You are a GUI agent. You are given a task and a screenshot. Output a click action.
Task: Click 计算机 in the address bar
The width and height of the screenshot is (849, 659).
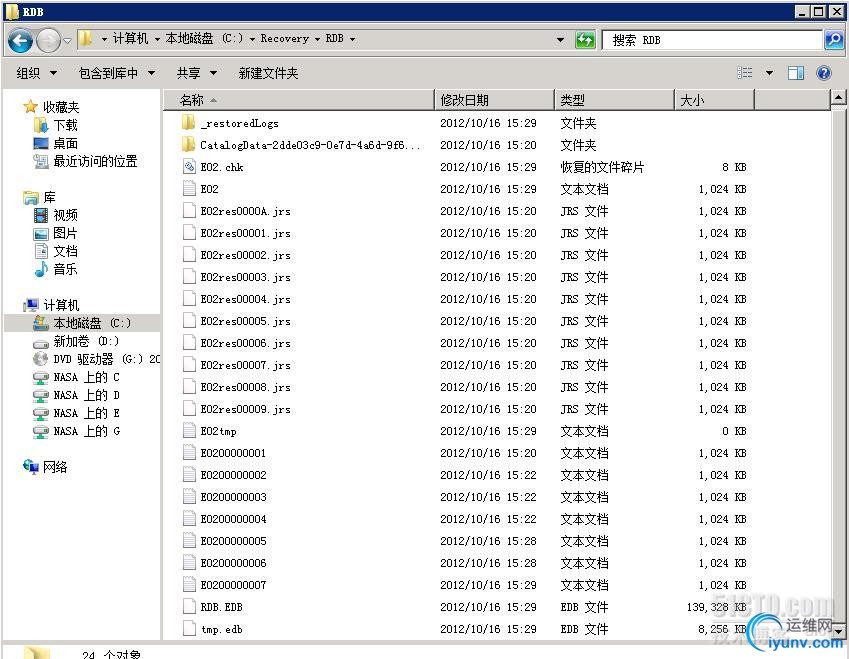[130, 38]
